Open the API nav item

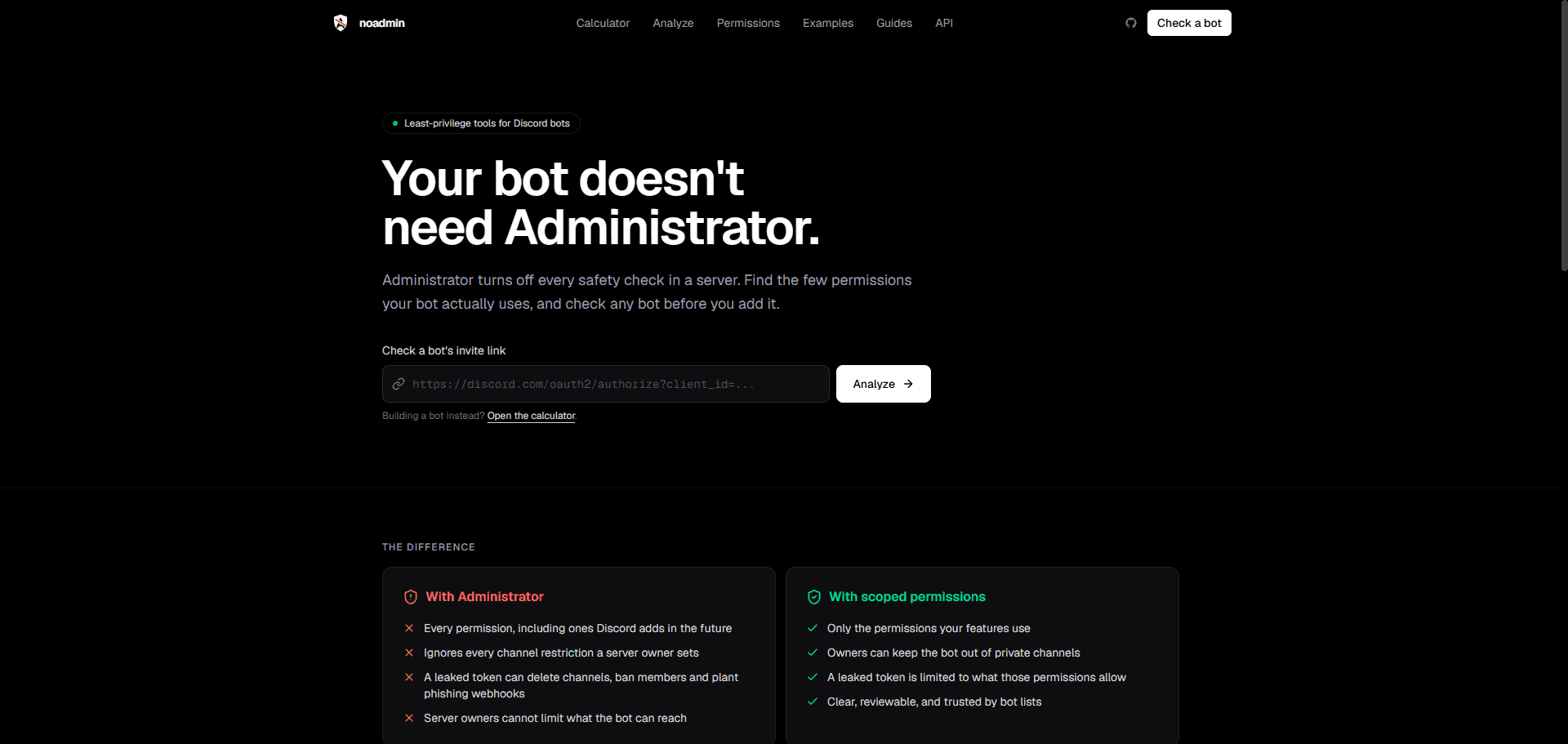(x=944, y=23)
